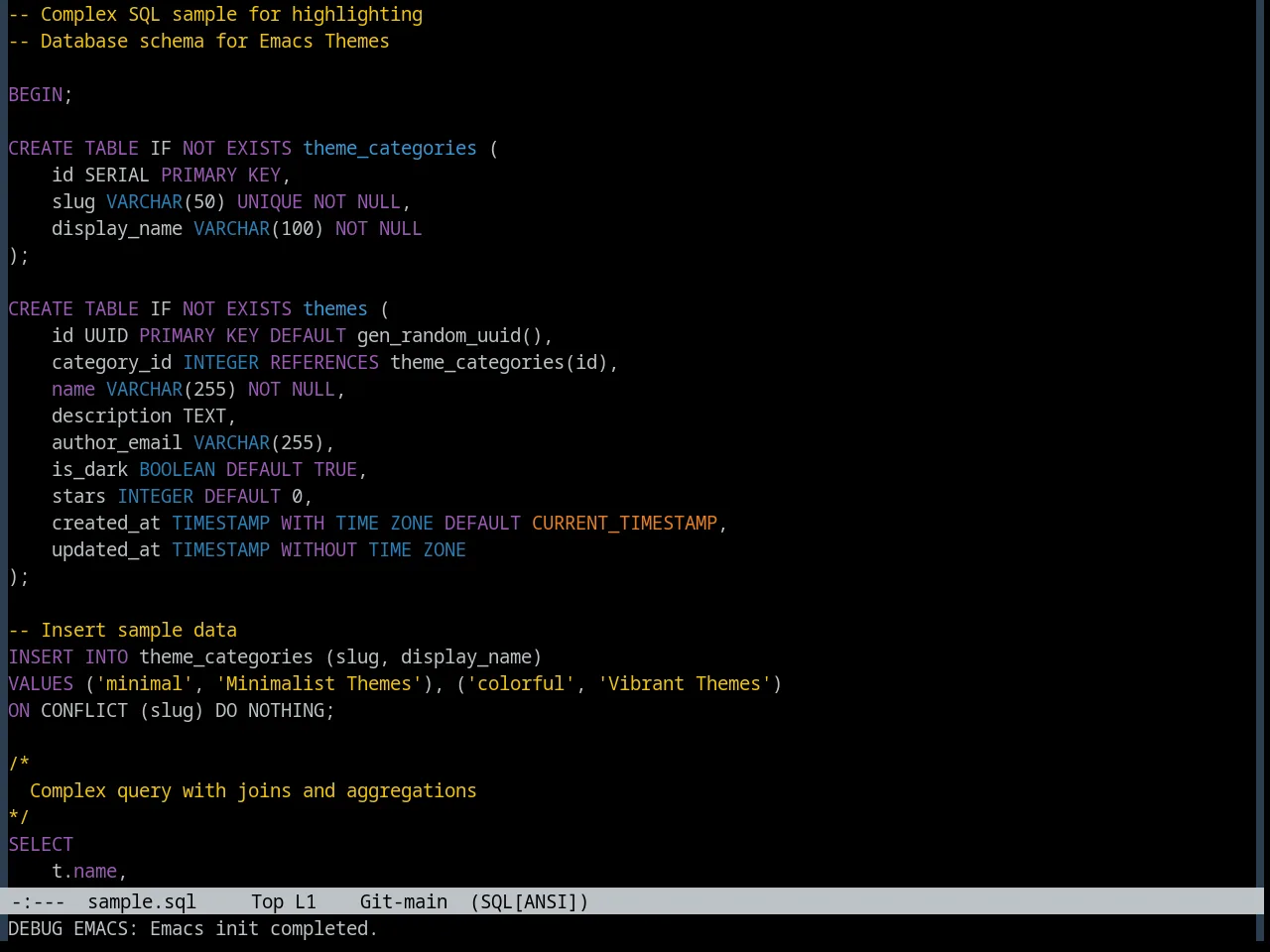Click 'name' column in themes table
Viewport: 1270px width, 952px height.
pos(73,389)
